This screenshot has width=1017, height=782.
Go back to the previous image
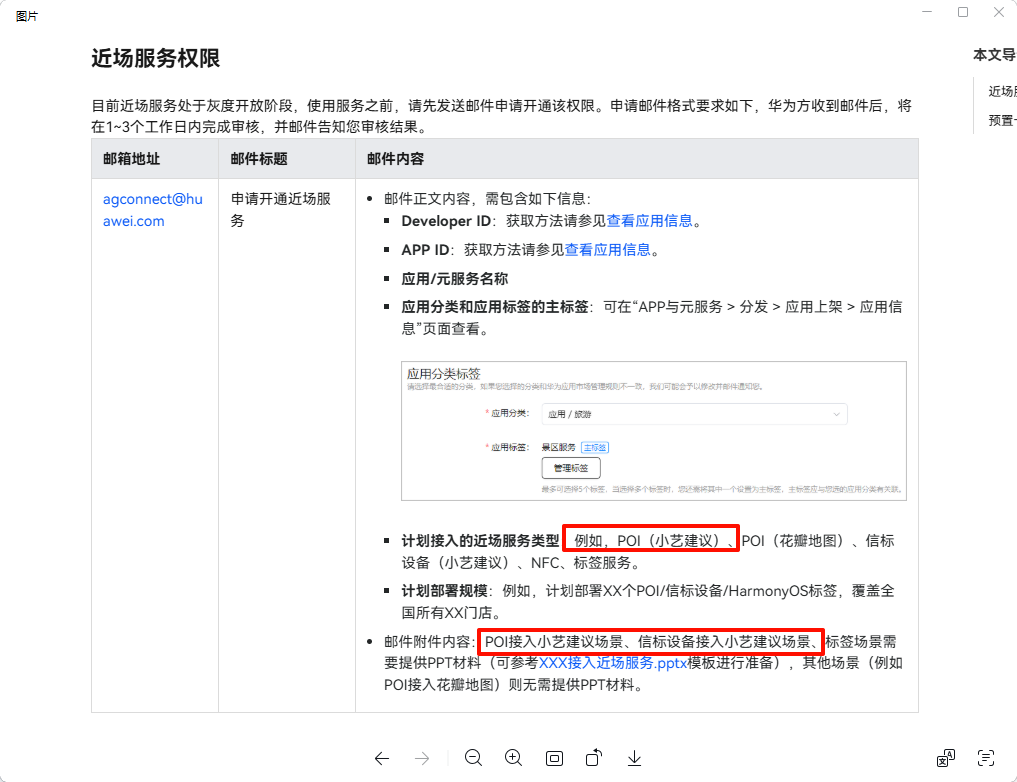(381, 758)
